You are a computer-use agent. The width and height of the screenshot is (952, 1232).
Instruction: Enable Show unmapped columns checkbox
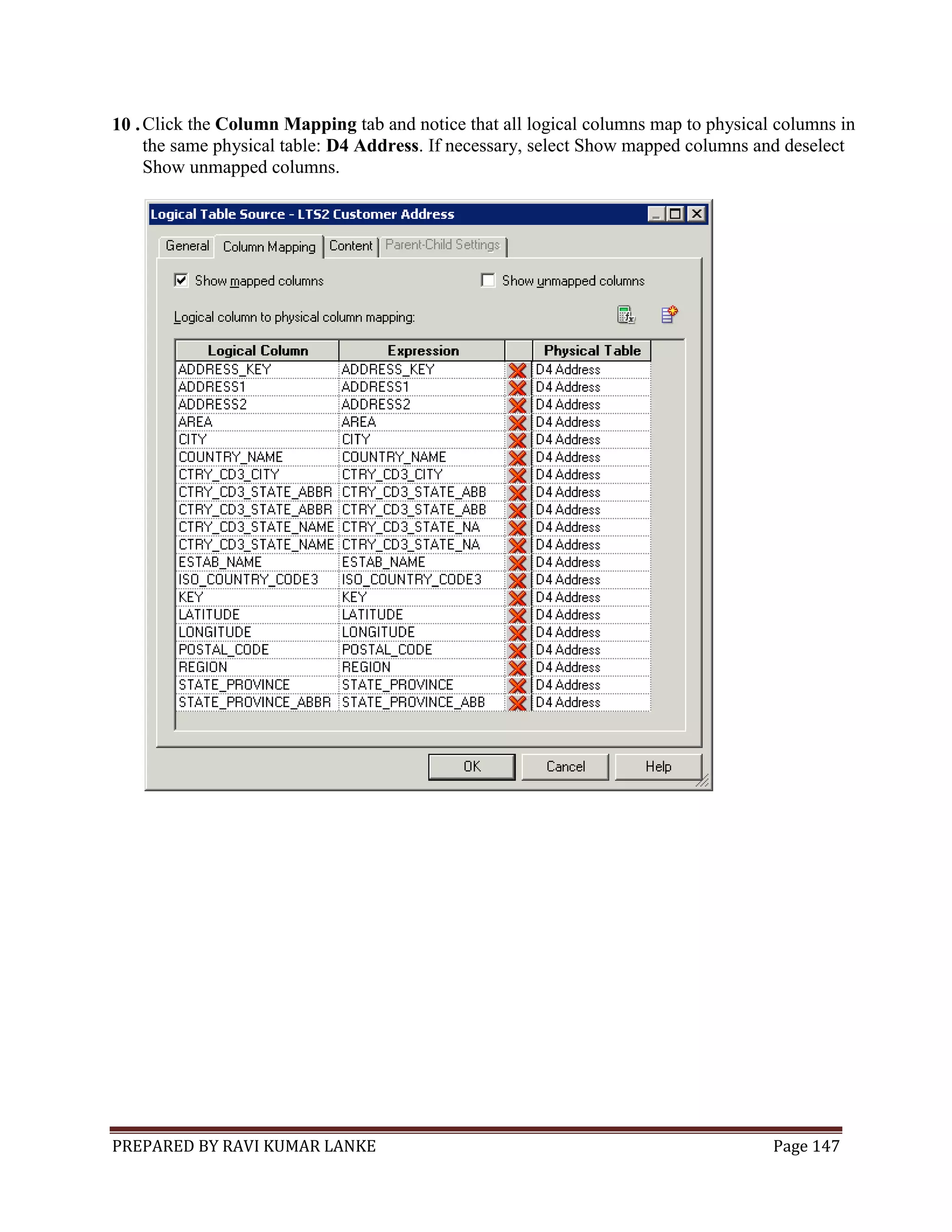(488, 280)
